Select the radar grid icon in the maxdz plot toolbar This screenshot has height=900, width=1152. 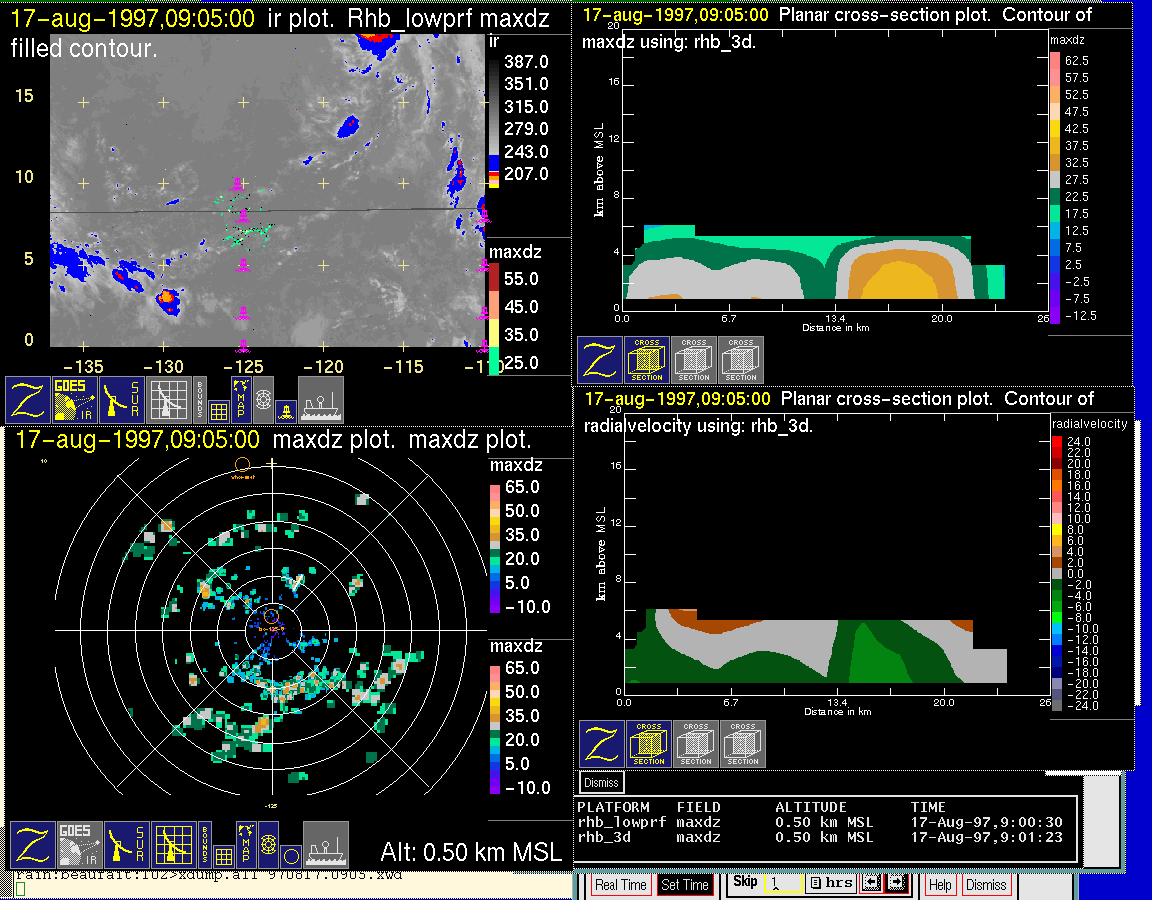point(172,845)
